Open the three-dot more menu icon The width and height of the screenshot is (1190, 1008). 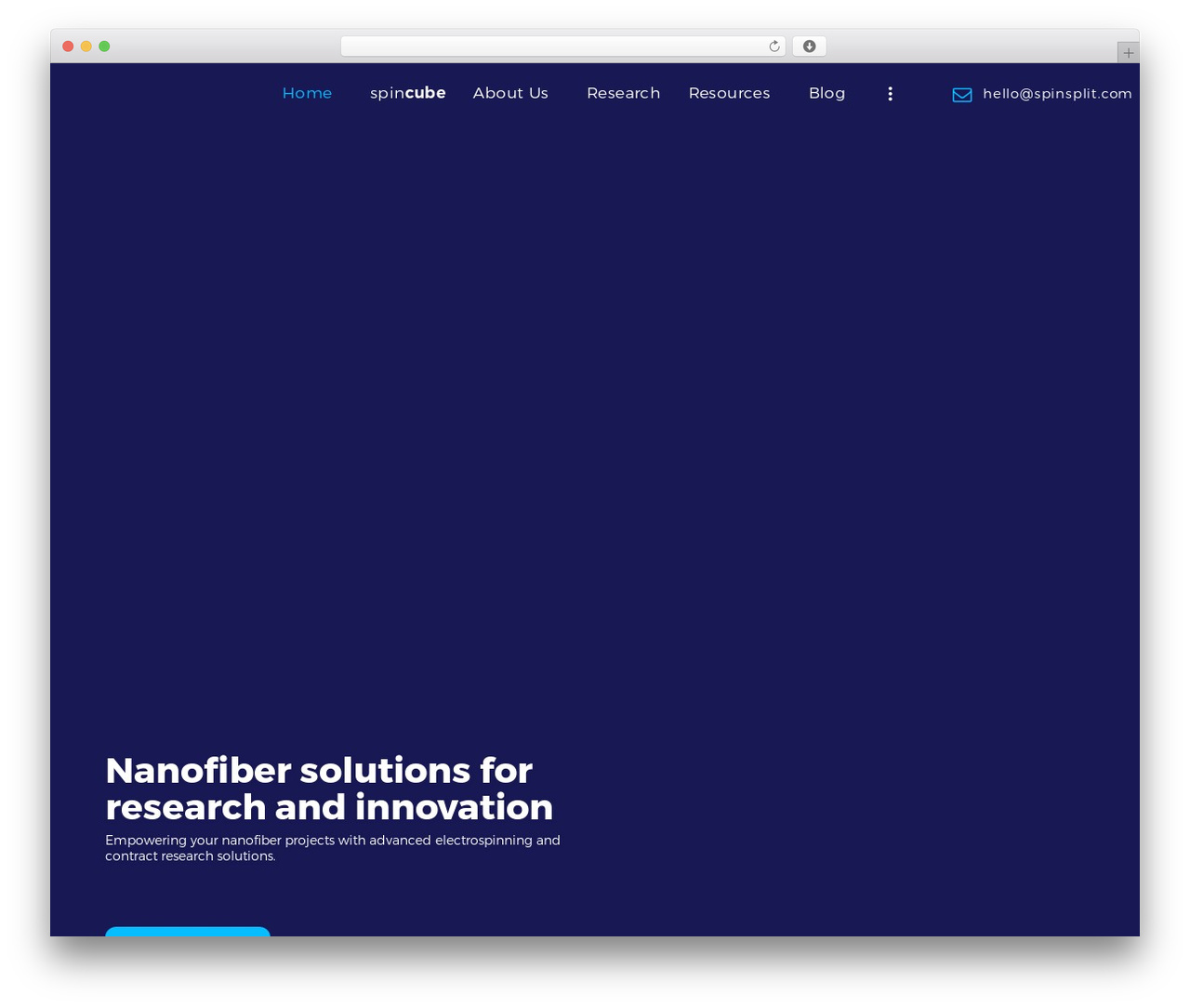890,94
